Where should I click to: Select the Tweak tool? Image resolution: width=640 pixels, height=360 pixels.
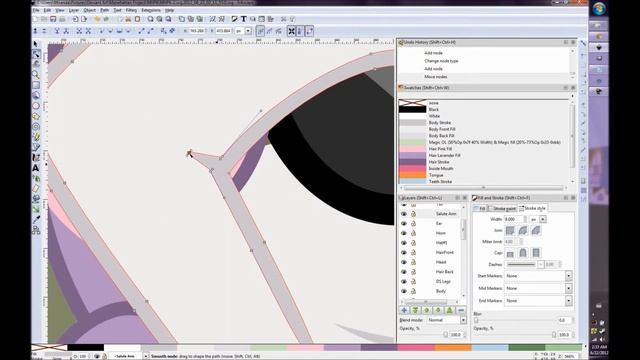36,64
